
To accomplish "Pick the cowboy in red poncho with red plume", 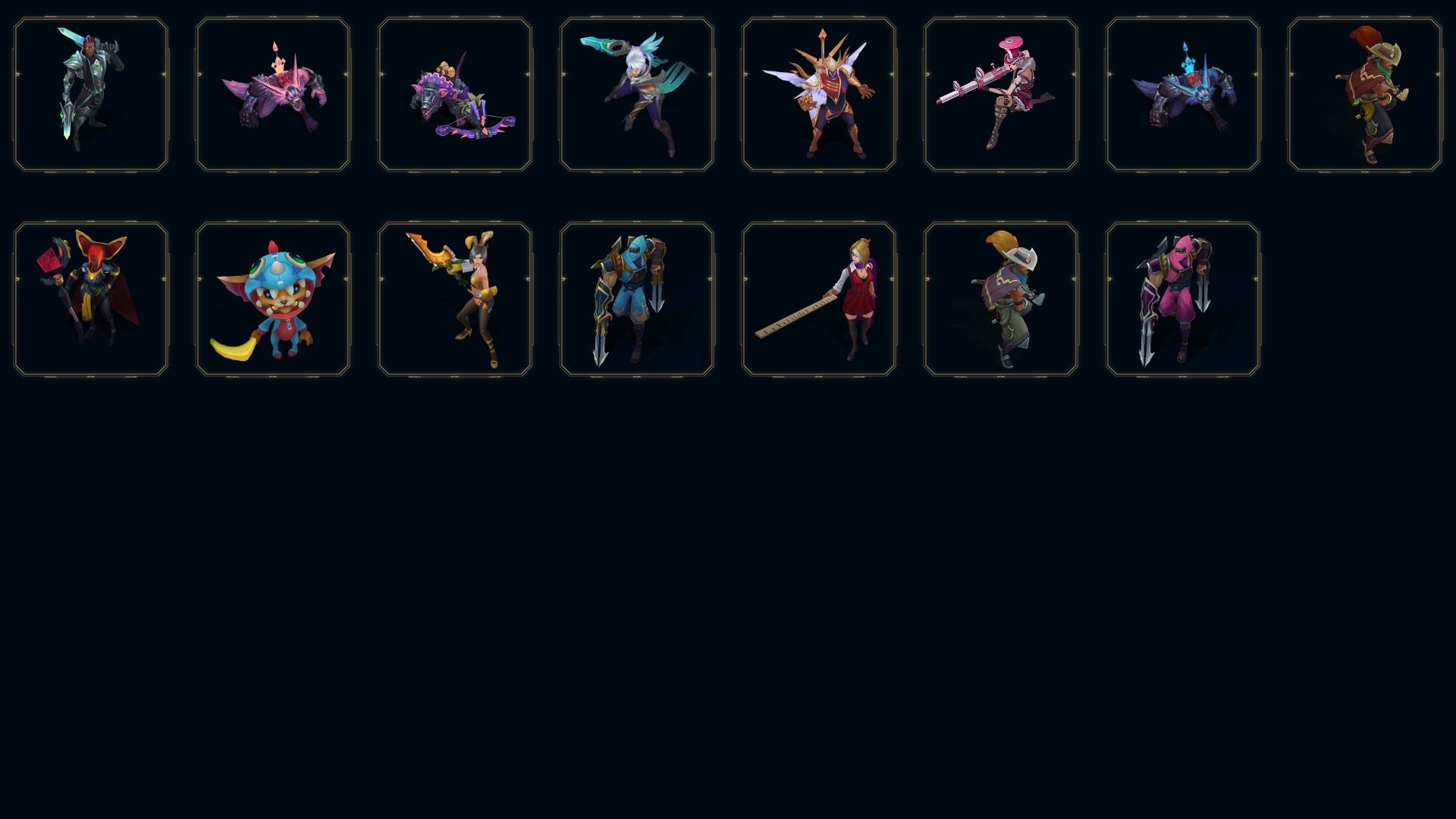I will tap(1365, 95).
